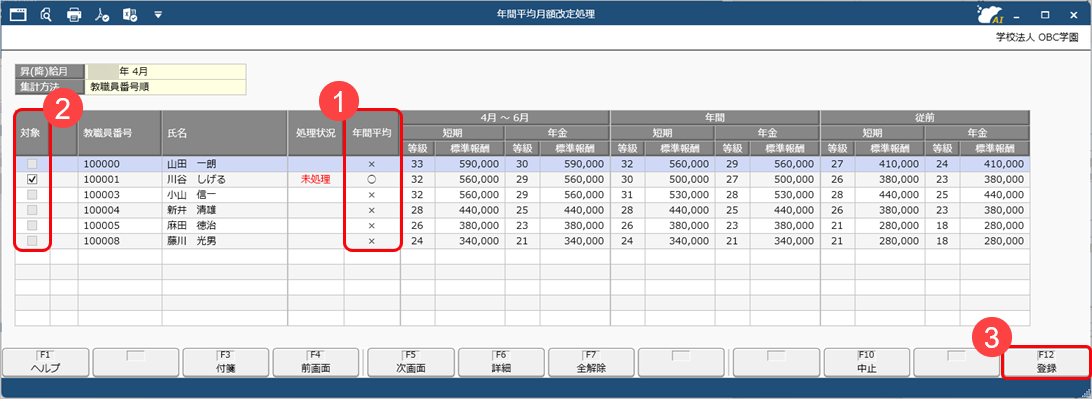Click the window menu icon in title bar

[x=18, y=14]
